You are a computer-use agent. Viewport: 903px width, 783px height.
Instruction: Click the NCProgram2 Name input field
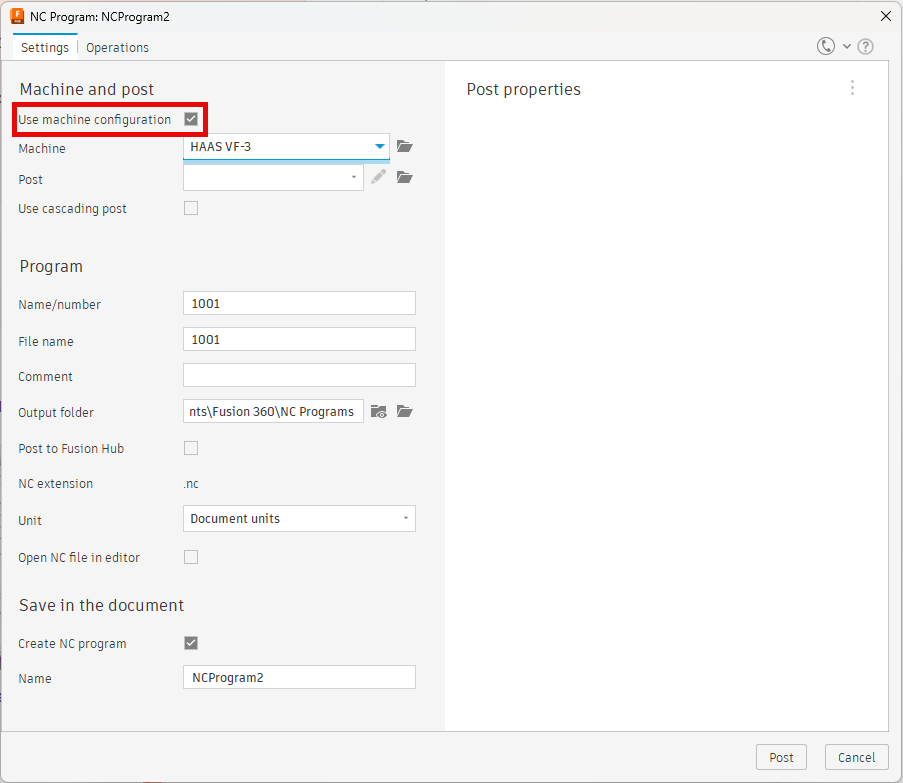[299, 678]
